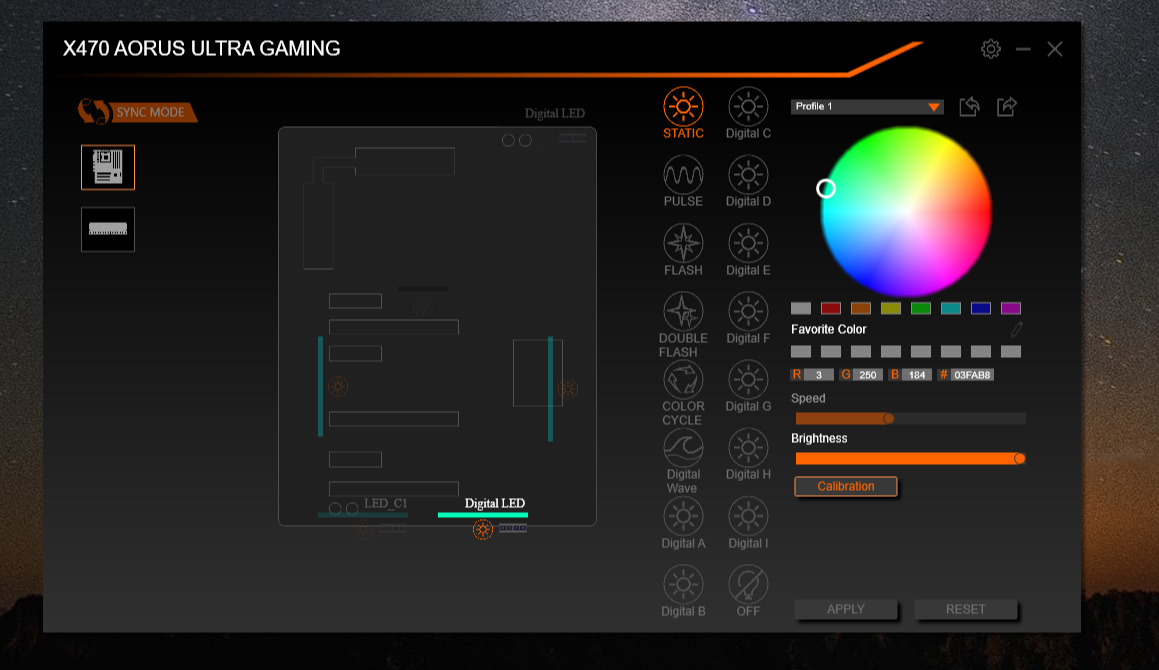
Task: Select the first Favorite Color slot
Action: point(801,351)
